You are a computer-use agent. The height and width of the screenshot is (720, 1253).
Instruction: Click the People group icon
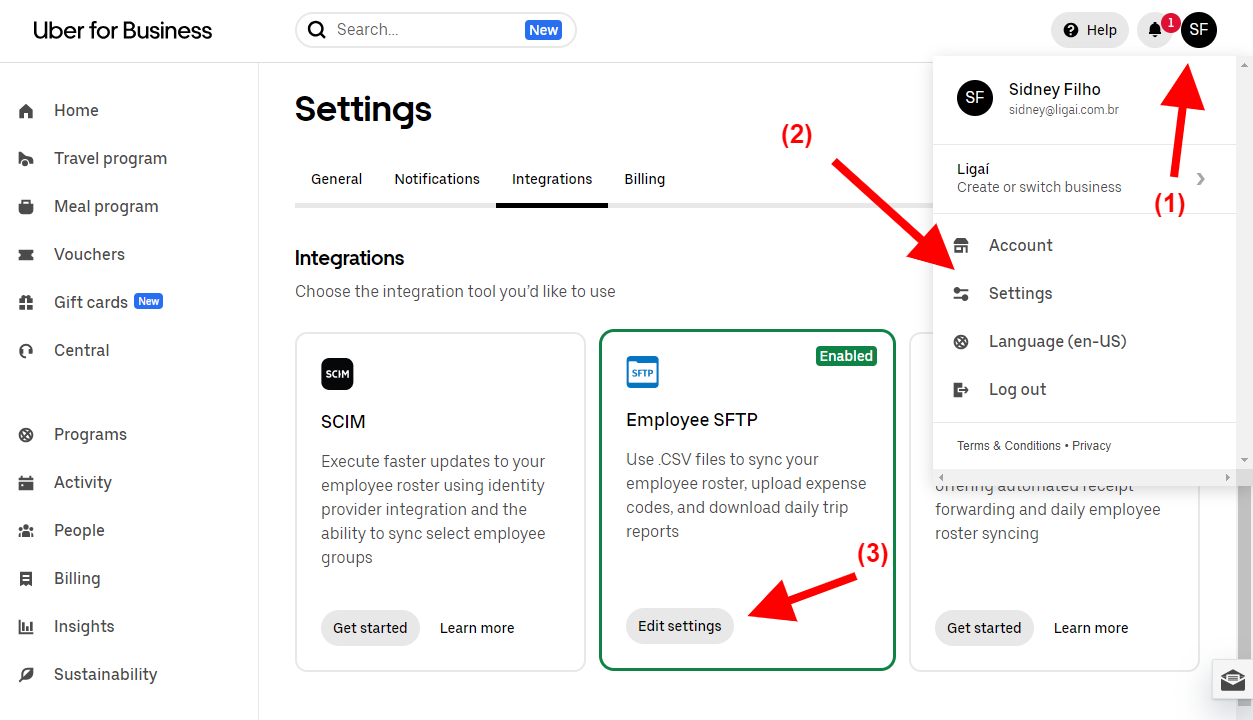26,531
